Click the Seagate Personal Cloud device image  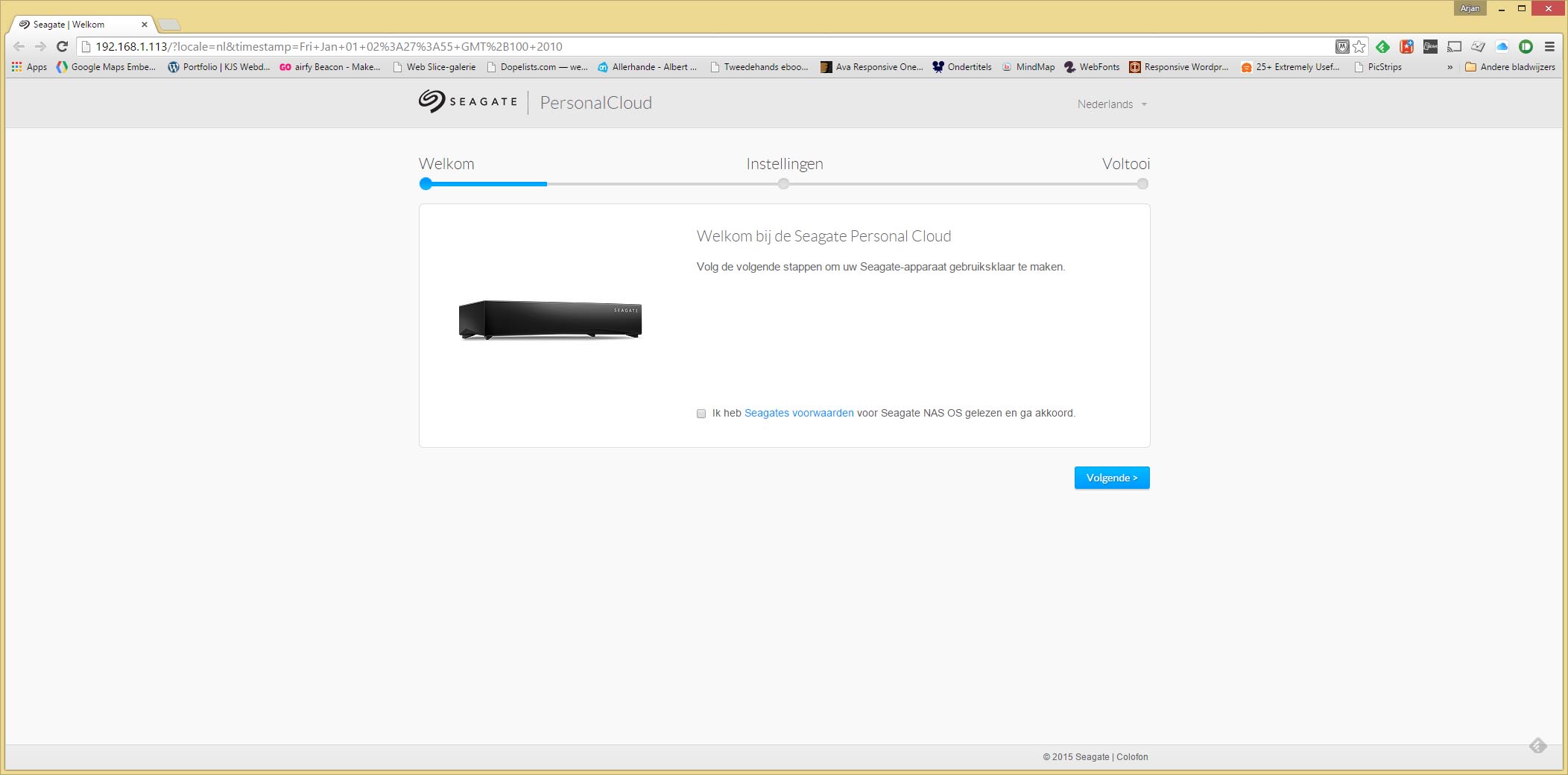pos(550,320)
